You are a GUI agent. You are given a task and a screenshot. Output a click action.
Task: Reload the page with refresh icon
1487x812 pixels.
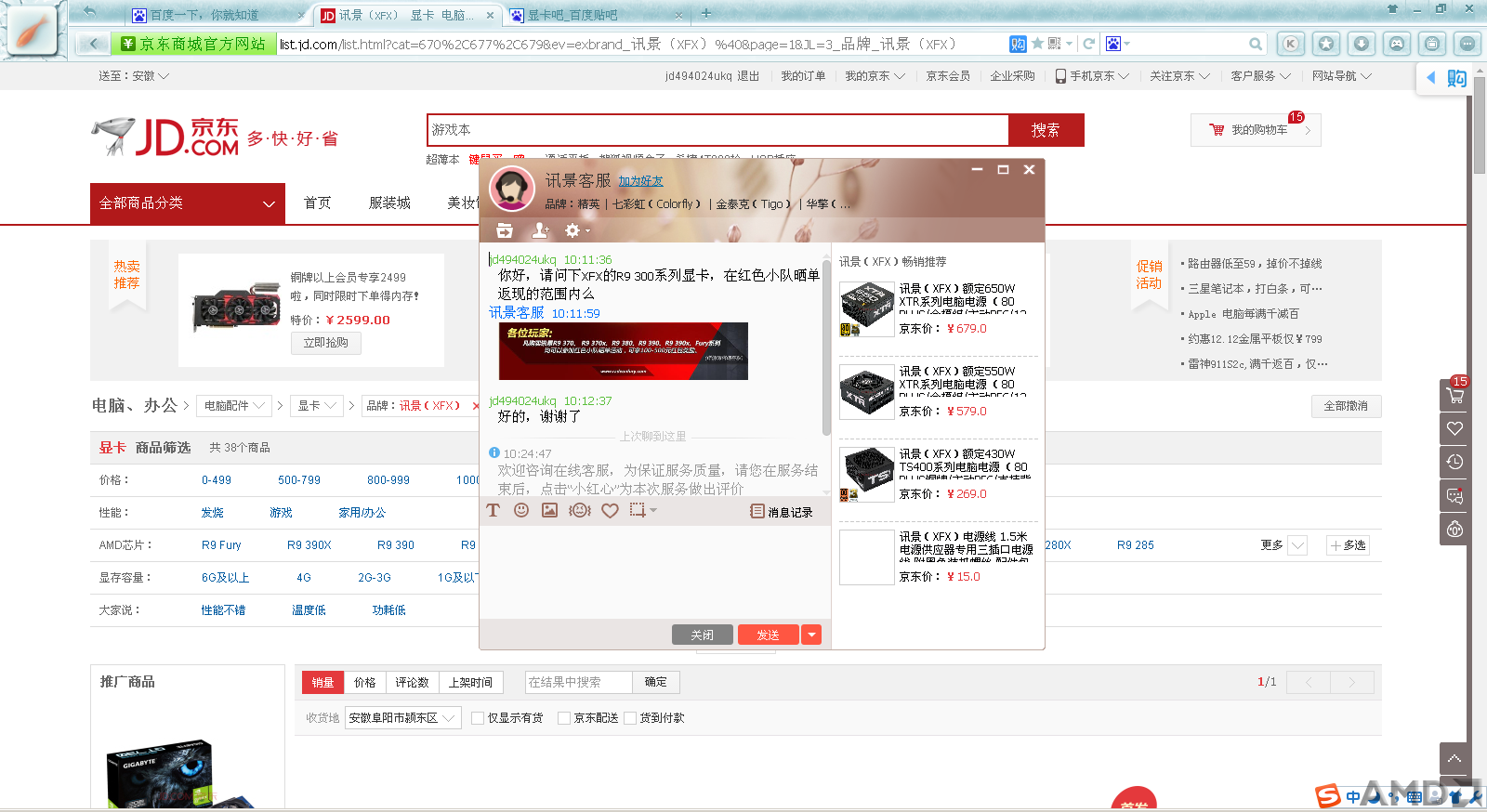coord(1088,44)
